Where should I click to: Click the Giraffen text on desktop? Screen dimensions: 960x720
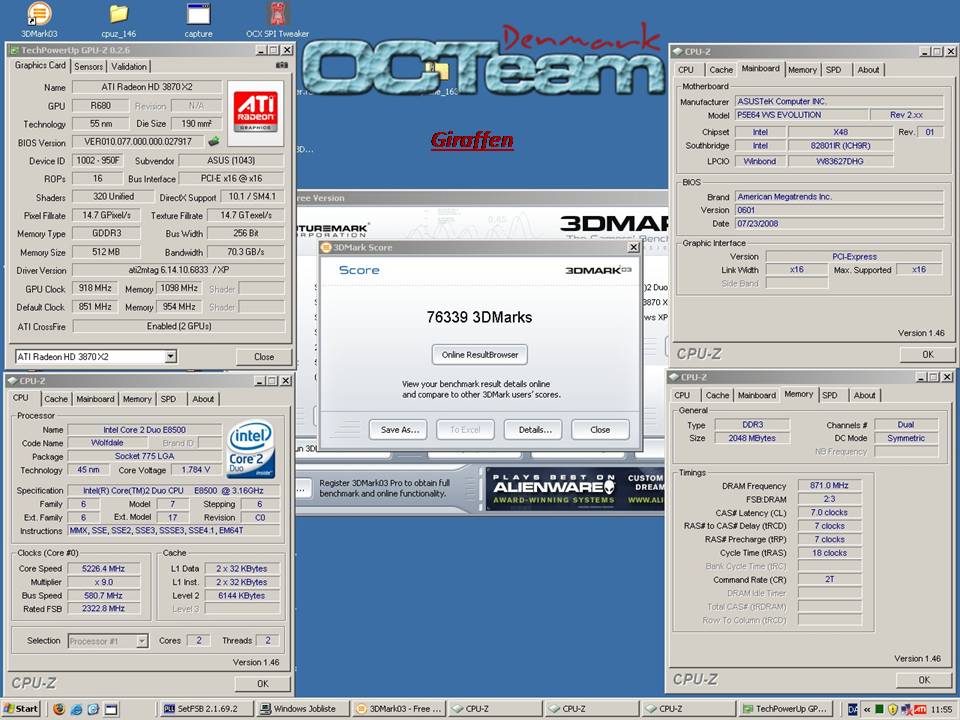(472, 140)
